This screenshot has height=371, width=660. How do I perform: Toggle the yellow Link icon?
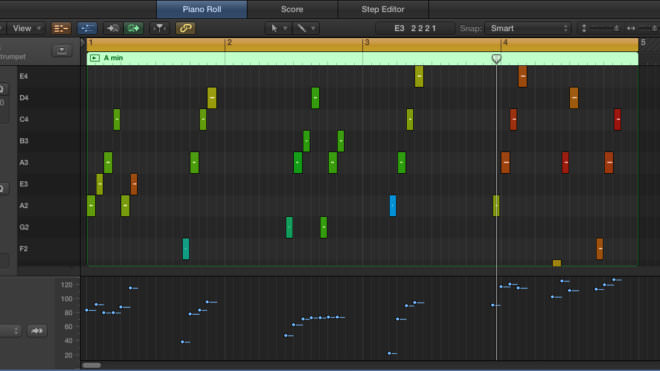185,28
